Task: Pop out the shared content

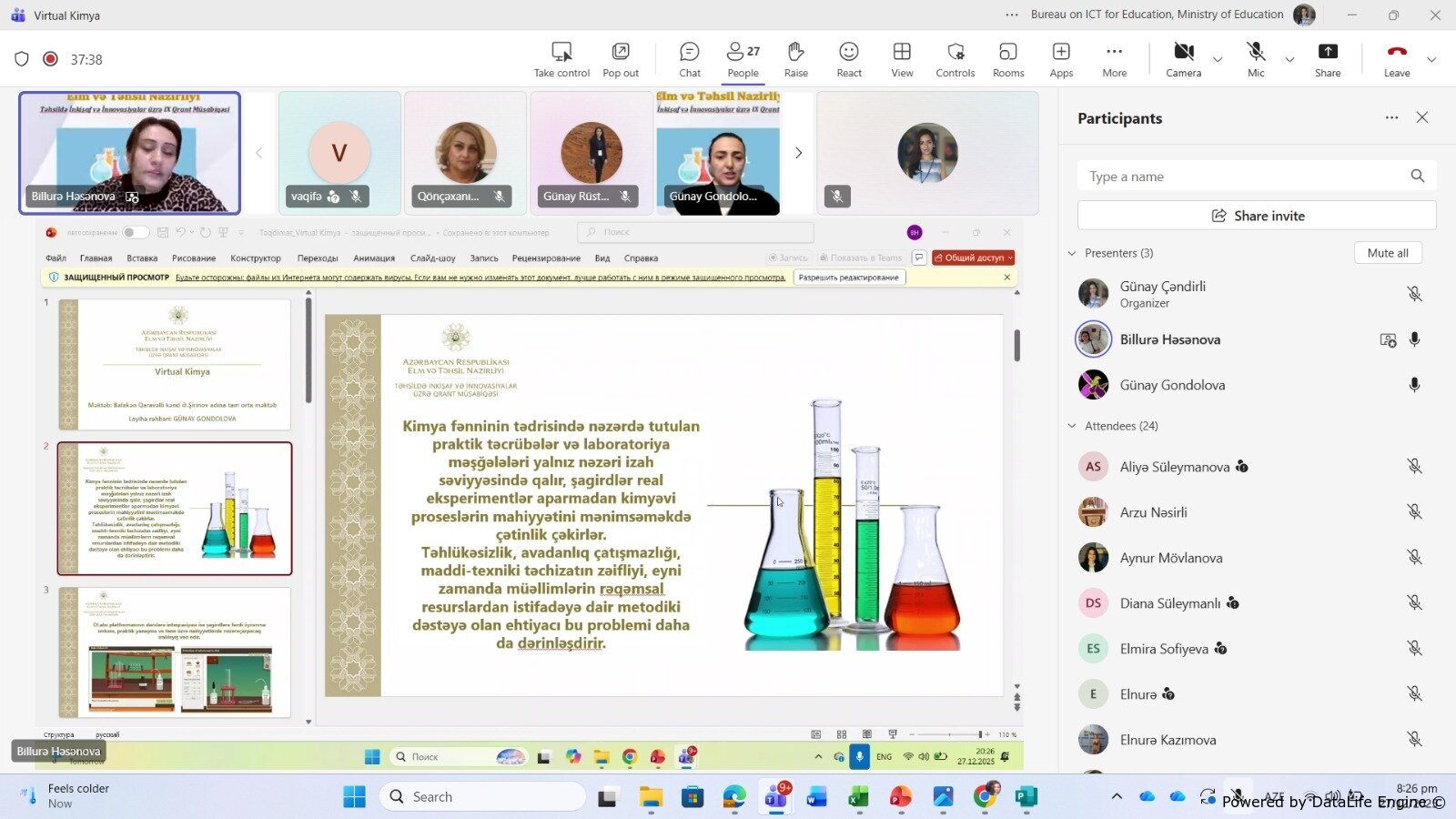Action: [620, 59]
